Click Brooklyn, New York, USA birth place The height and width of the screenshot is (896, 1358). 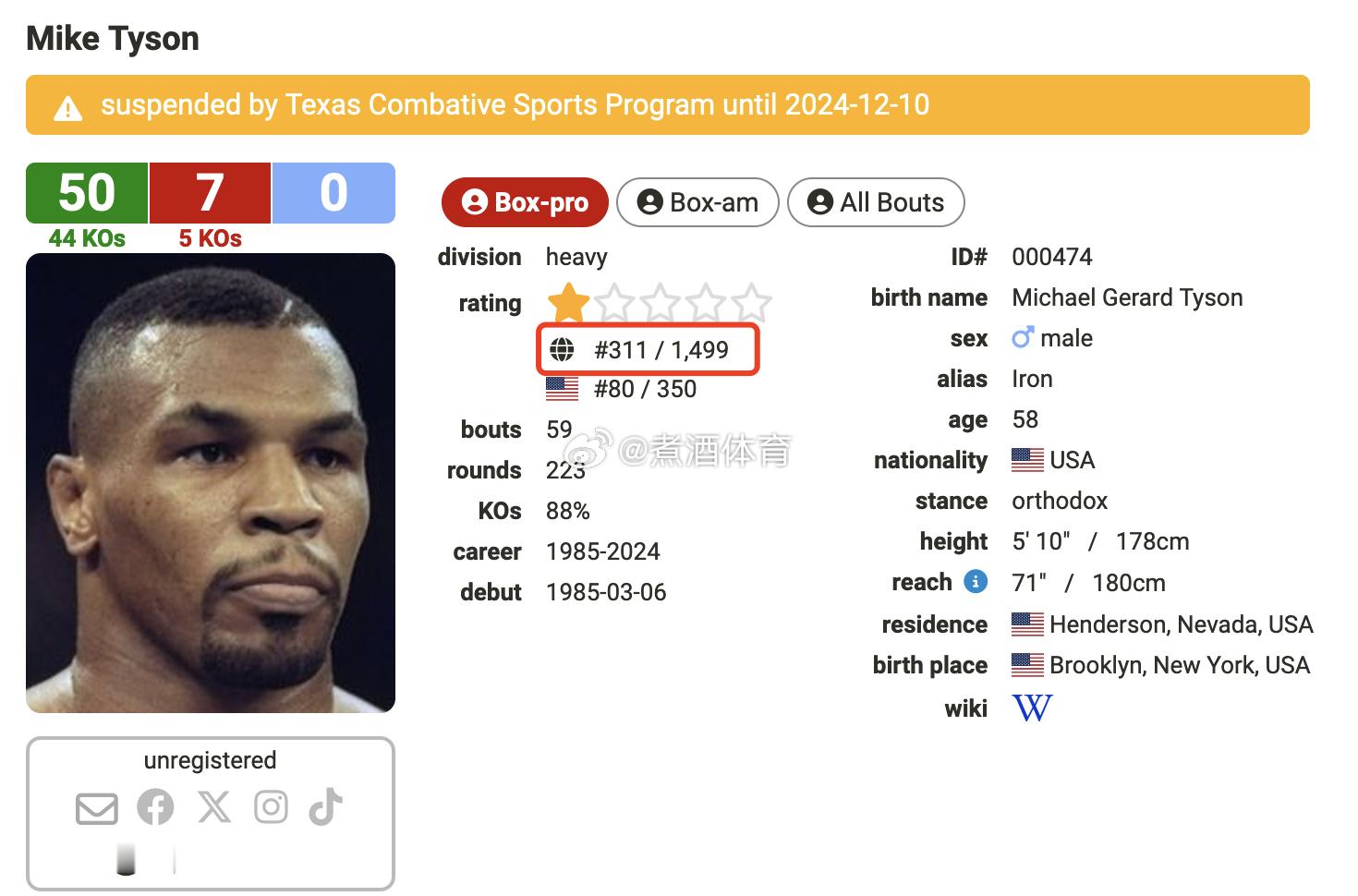pos(1179,665)
